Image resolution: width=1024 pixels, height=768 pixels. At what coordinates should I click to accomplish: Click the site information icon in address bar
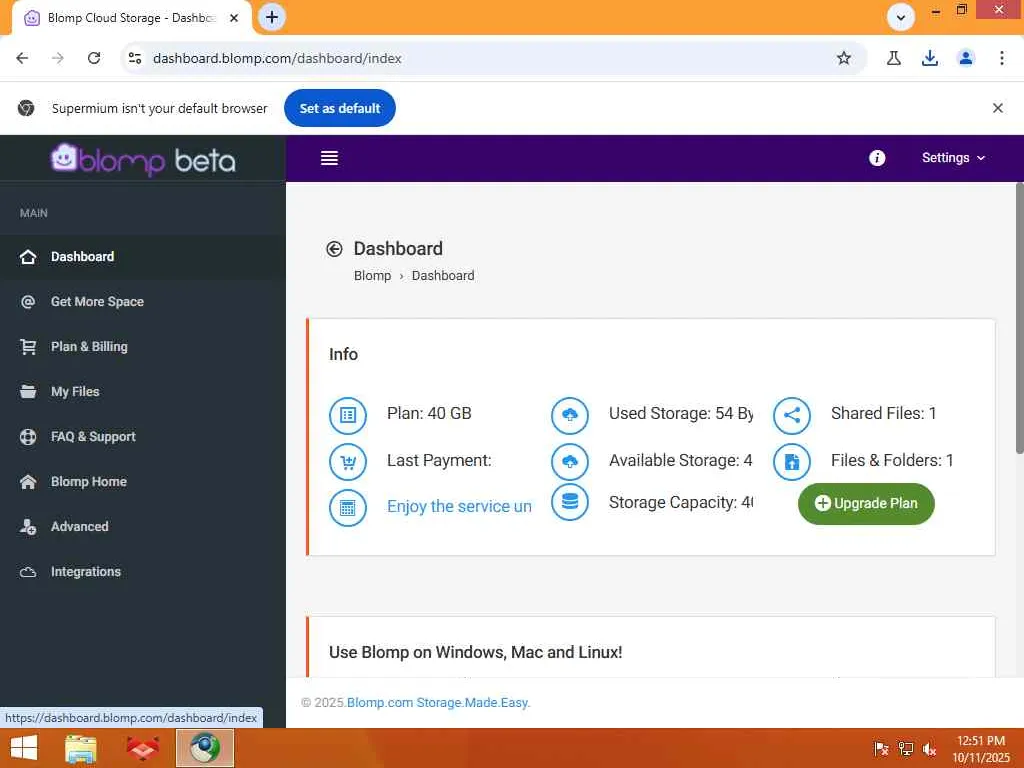[135, 58]
